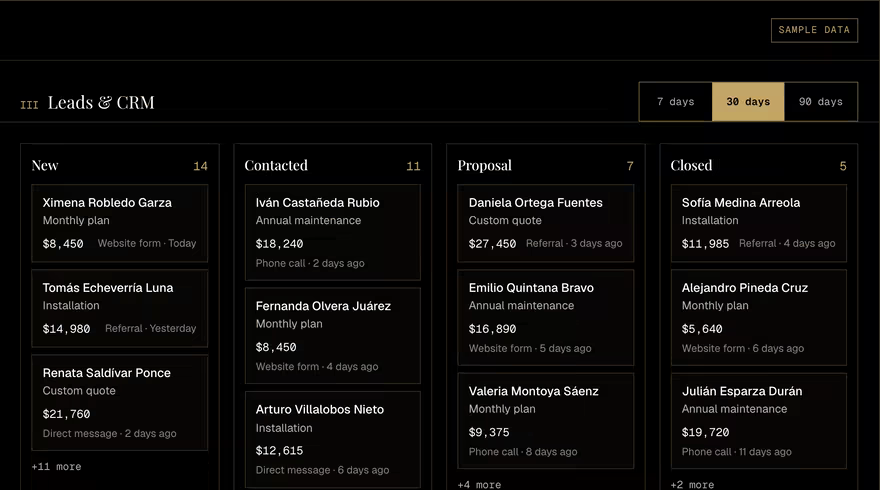The height and width of the screenshot is (490, 880).
Task: Click the $12,615 amount
Action: point(279,451)
